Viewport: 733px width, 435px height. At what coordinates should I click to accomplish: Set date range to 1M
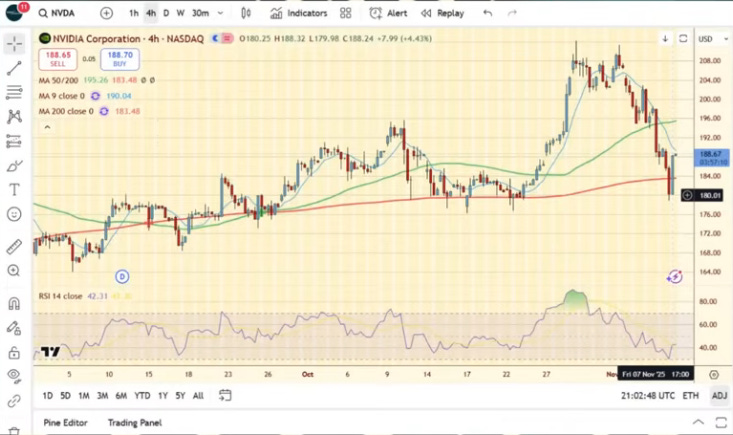(84, 396)
